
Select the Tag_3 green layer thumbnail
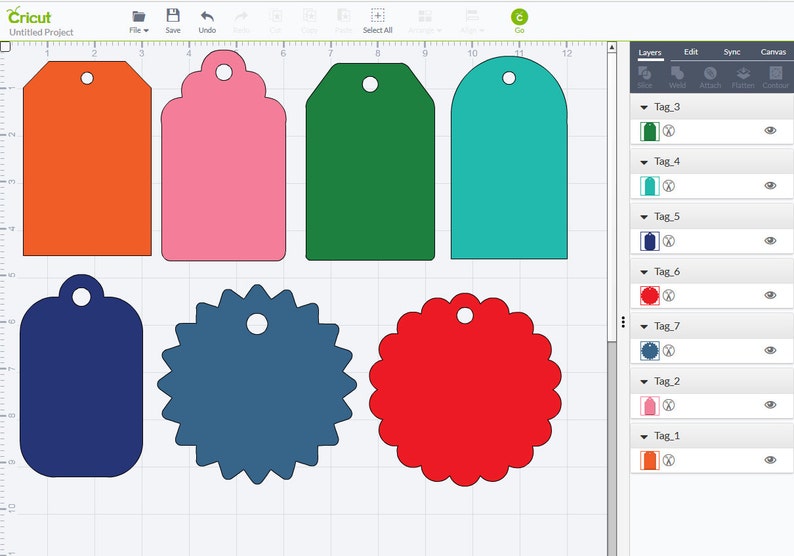(650, 131)
